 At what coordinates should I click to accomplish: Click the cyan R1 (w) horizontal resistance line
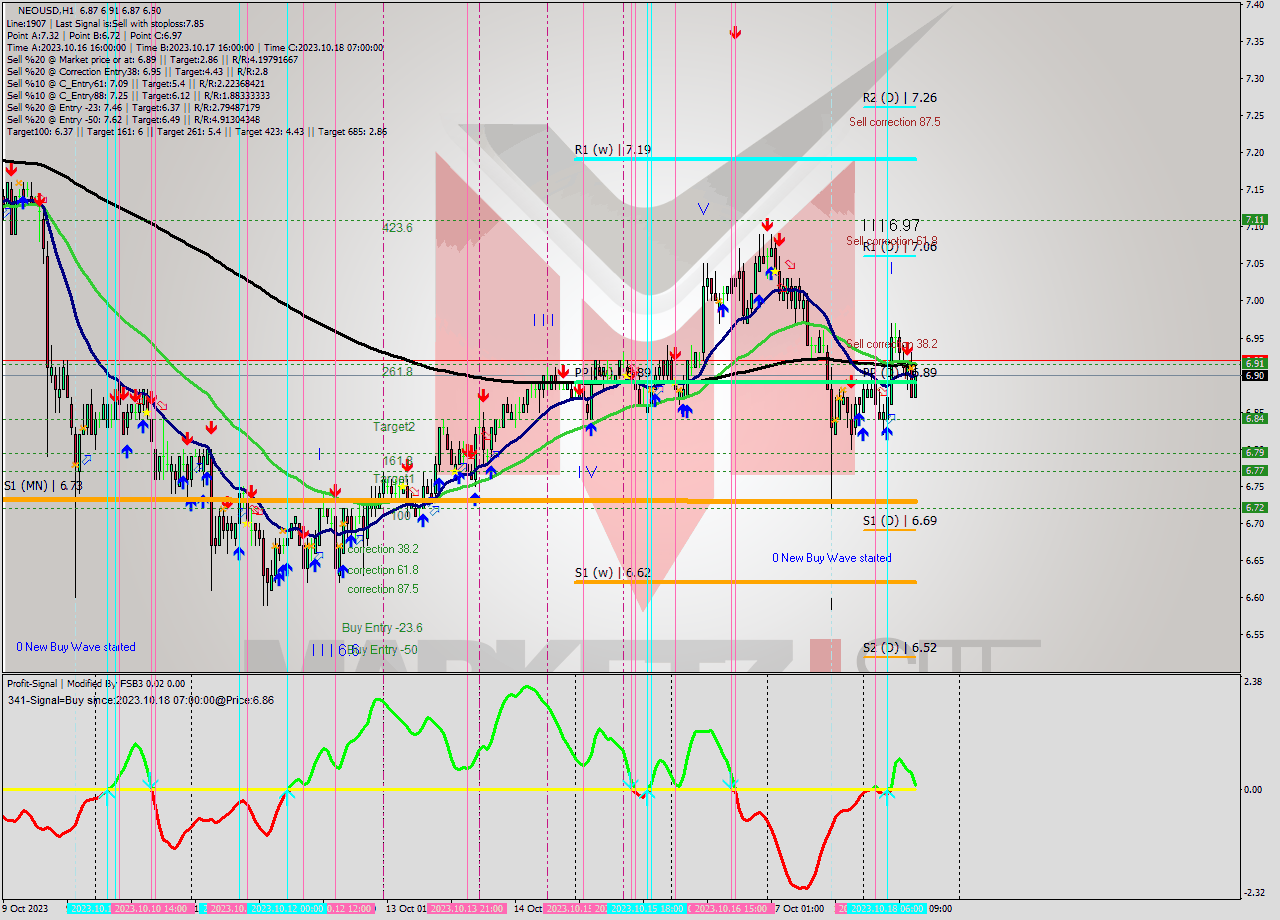(745, 158)
